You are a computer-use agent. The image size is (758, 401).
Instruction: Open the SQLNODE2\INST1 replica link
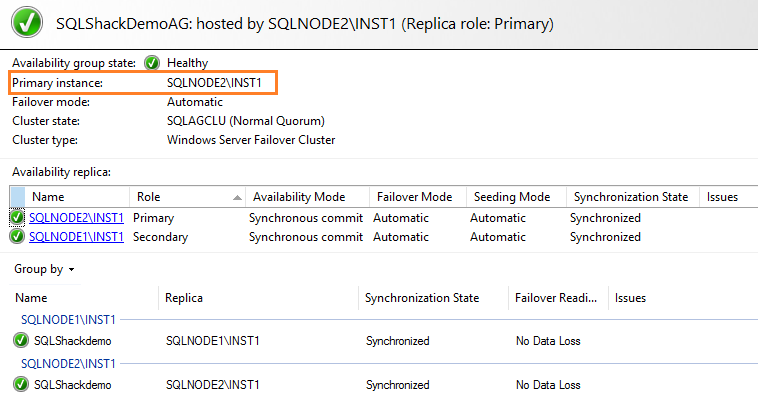pos(76,217)
